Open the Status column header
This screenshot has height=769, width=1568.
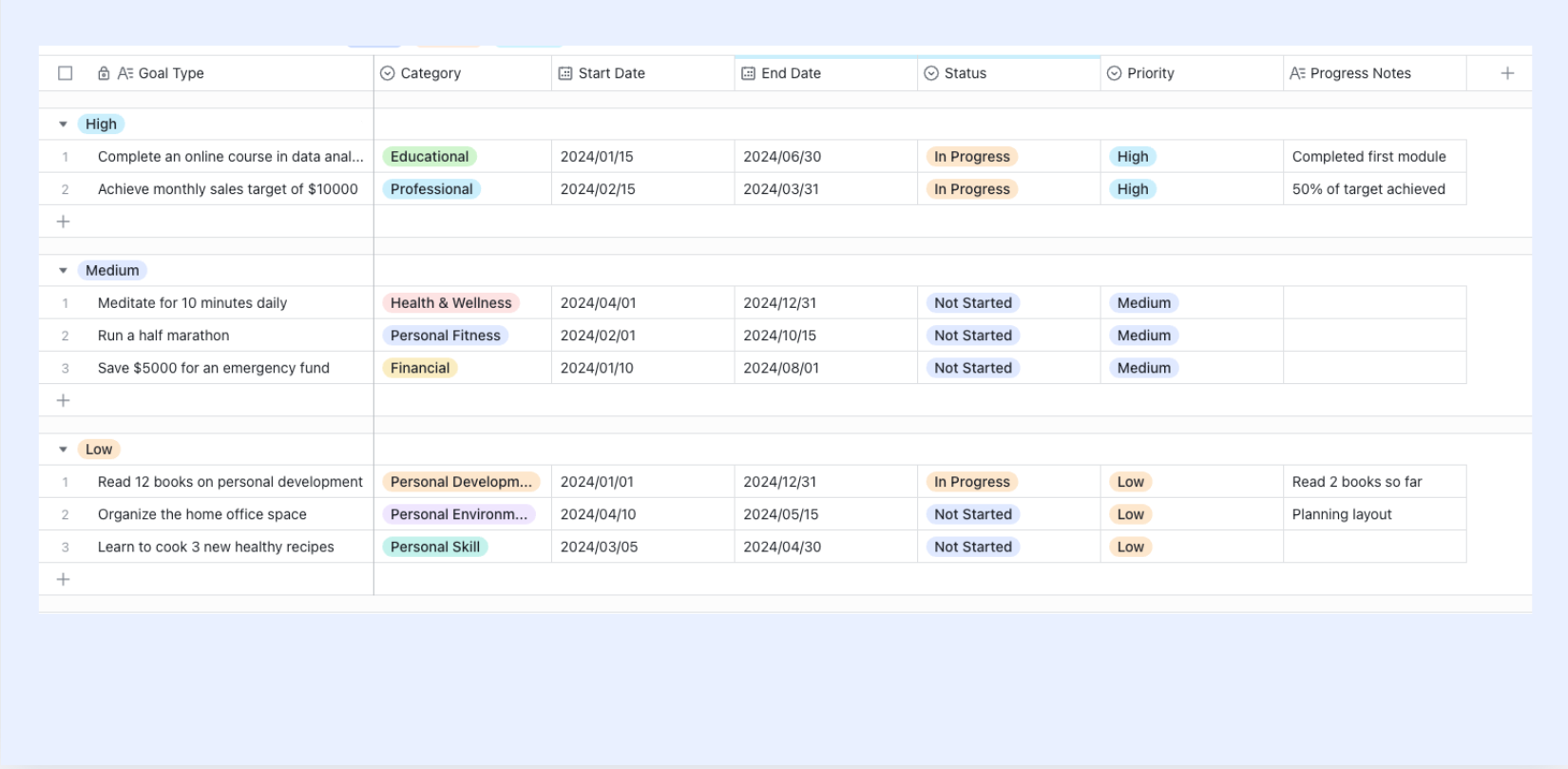(x=1009, y=73)
